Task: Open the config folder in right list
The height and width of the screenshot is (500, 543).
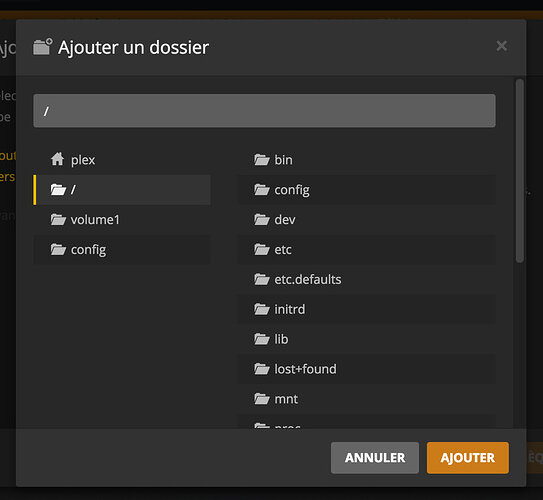Action: pos(366,190)
